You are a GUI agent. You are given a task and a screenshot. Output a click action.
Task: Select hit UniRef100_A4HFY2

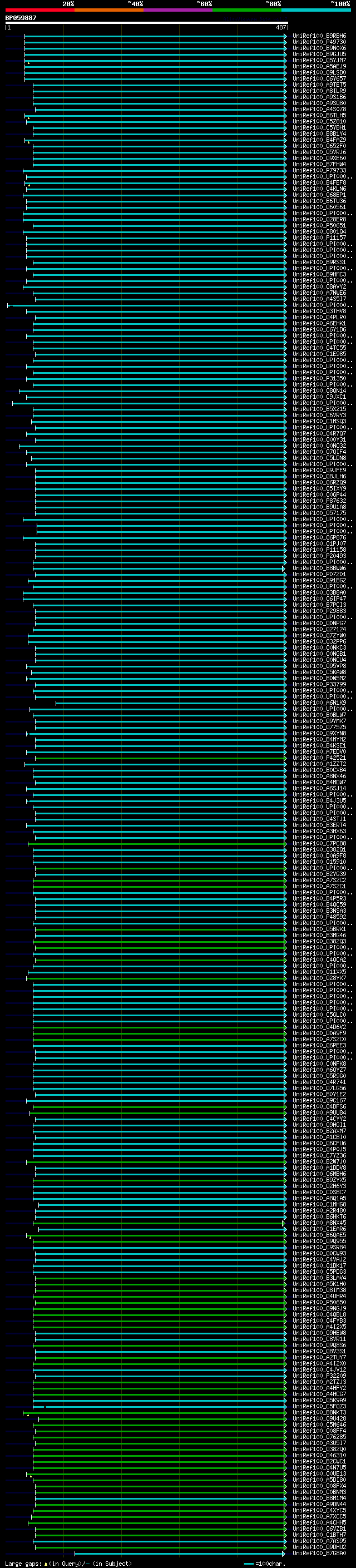click(x=319, y=1388)
